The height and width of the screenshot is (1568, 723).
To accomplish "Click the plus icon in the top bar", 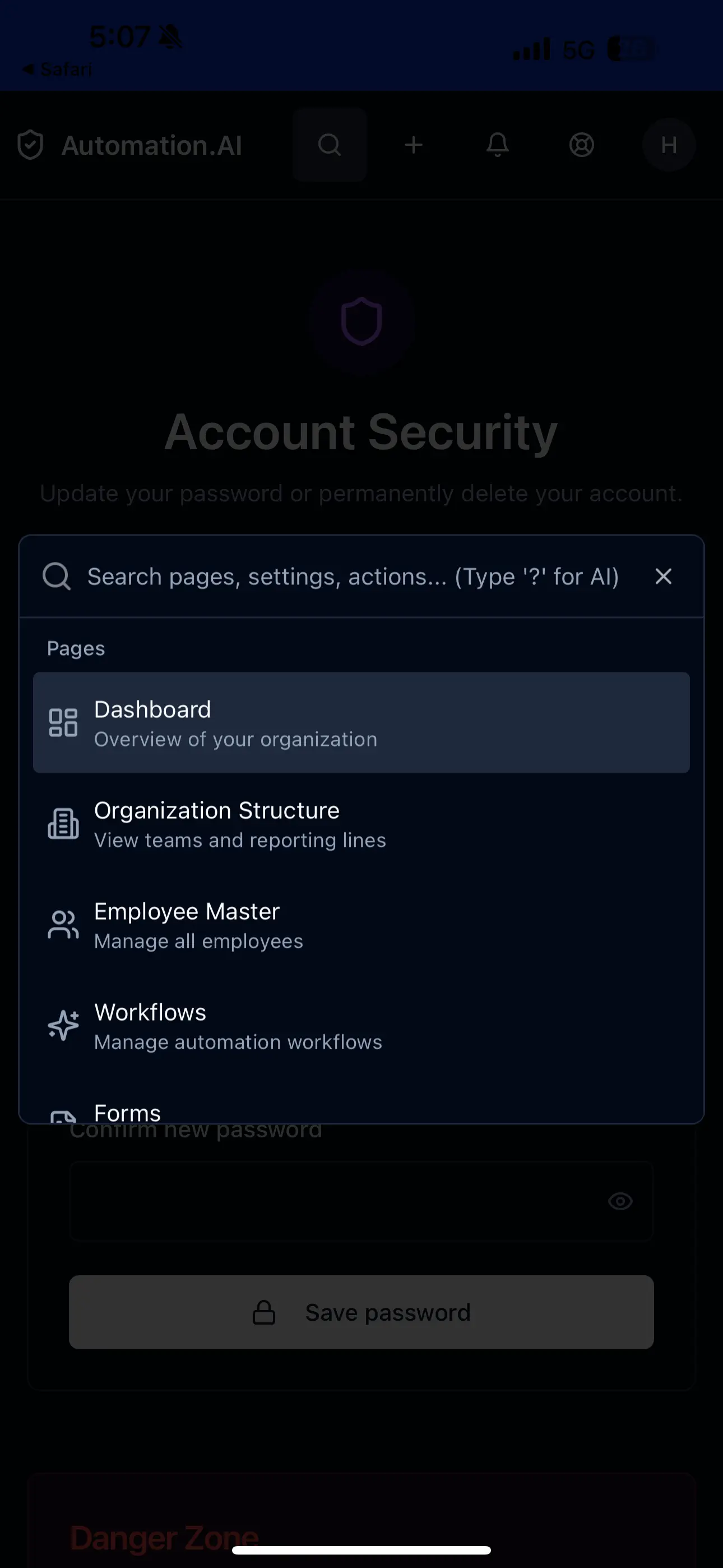I will [x=413, y=145].
